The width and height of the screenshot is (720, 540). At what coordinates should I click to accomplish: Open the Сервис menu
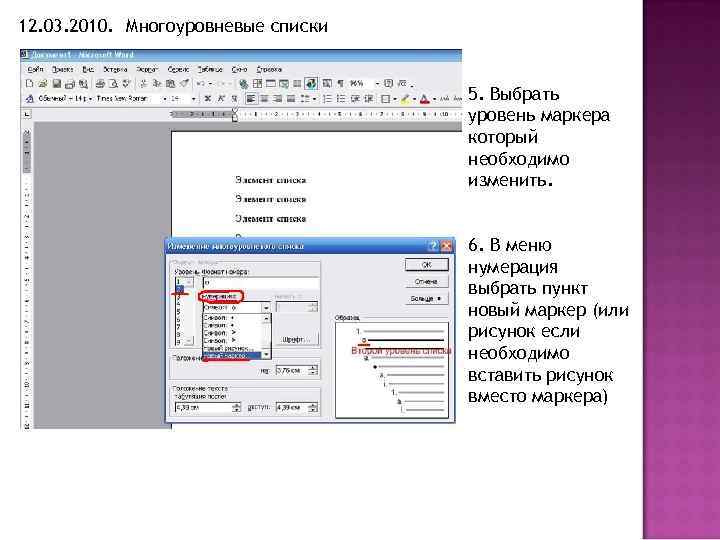click(178, 70)
